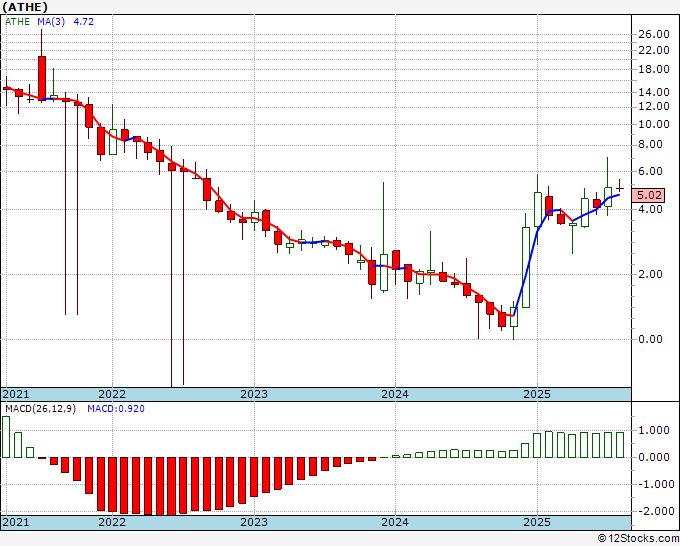
Task: Click the 18.00 price axis label
Action: pos(654,69)
